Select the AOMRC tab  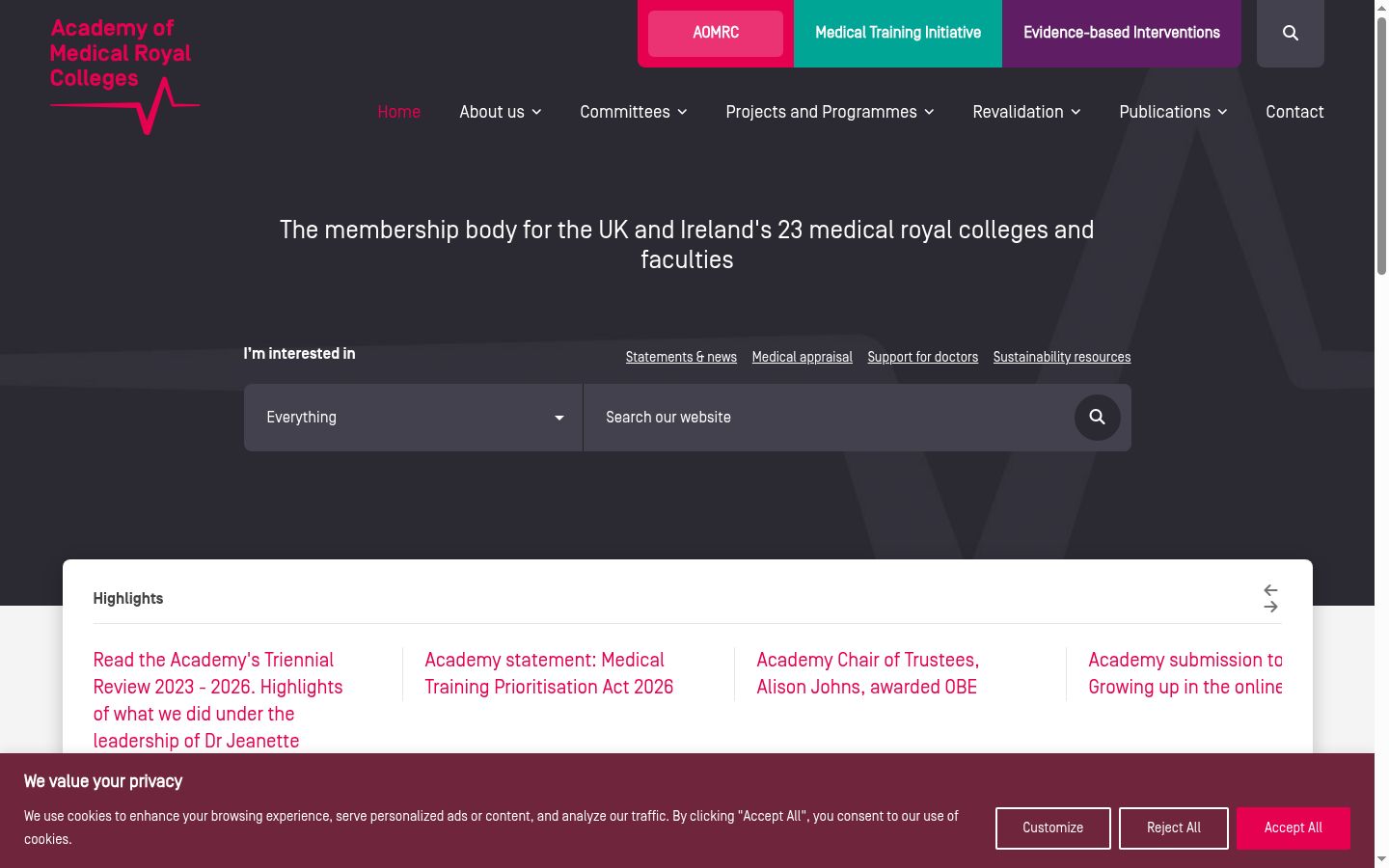coord(716,33)
